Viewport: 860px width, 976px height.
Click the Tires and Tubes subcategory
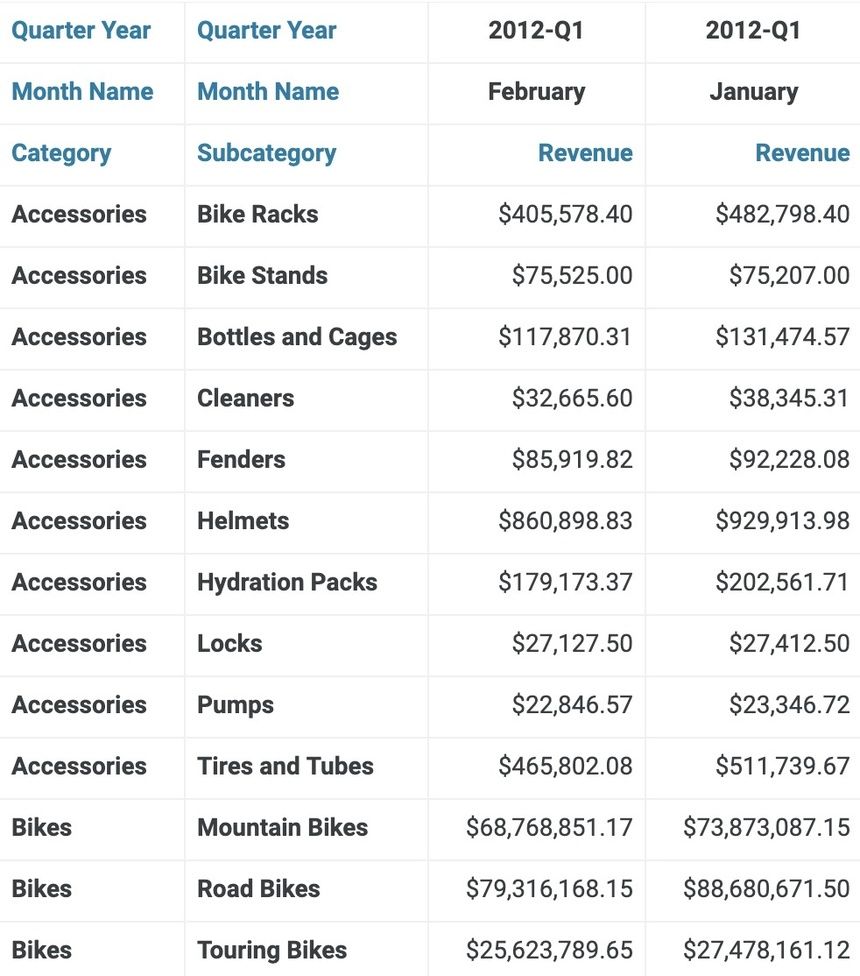click(x=285, y=766)
